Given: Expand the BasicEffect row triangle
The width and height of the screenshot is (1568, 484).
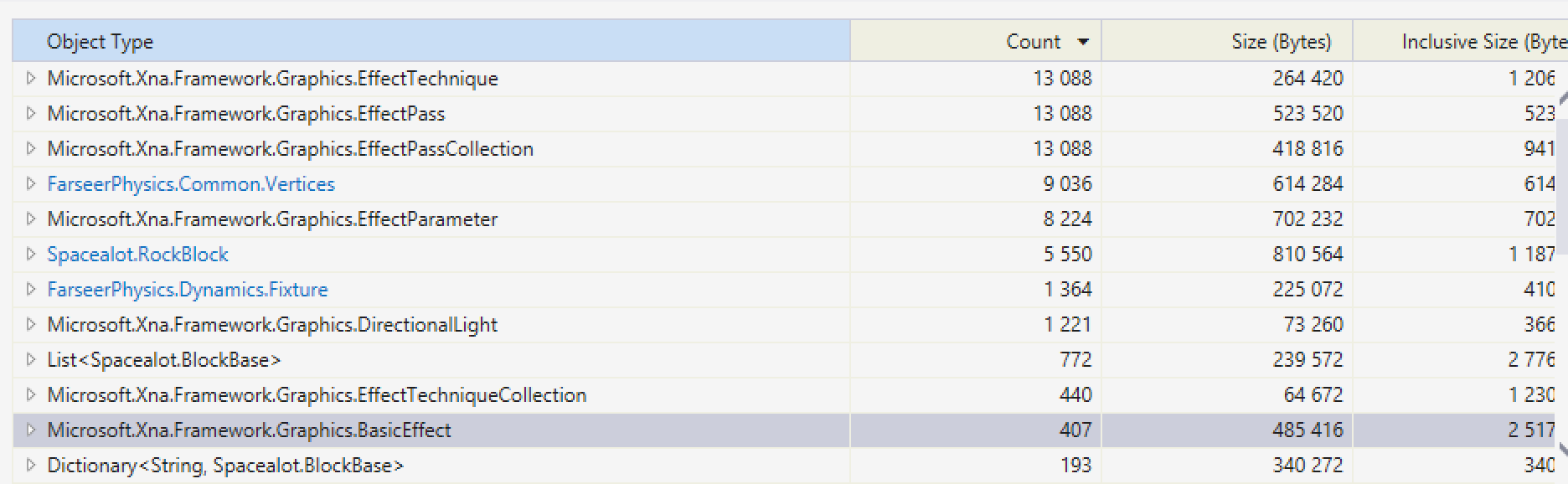Looking at the screenshot, I should click(x=31, y=430).
